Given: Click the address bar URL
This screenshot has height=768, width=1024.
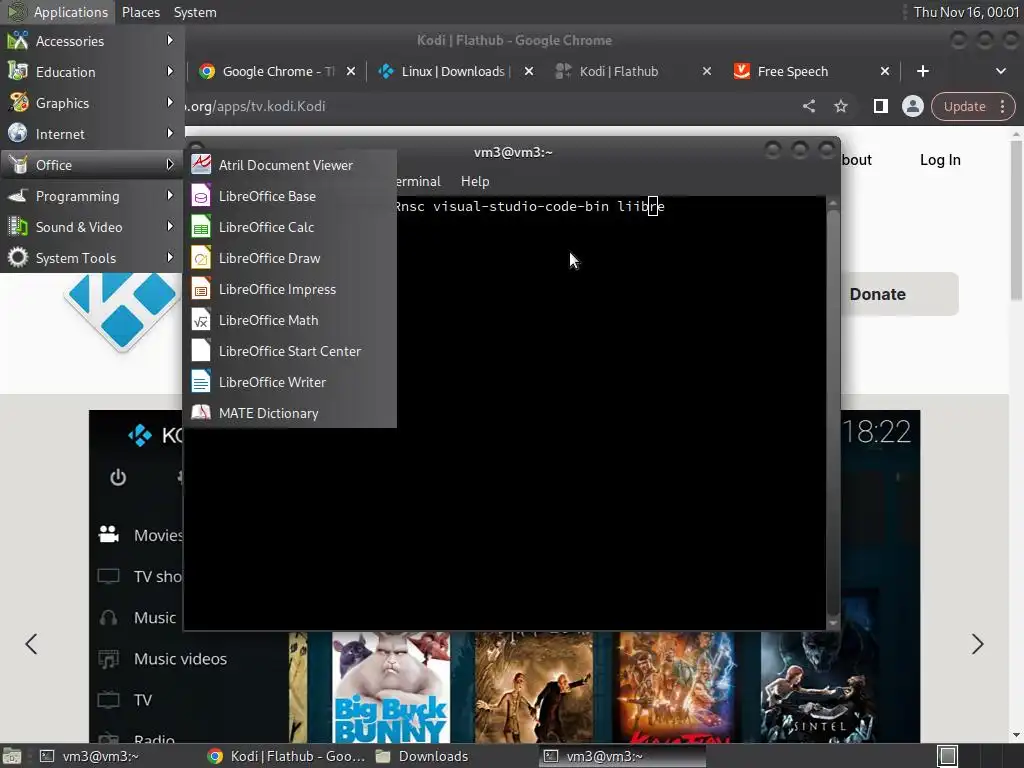Looking at the screenshot, I should click(x=255, y=106).
